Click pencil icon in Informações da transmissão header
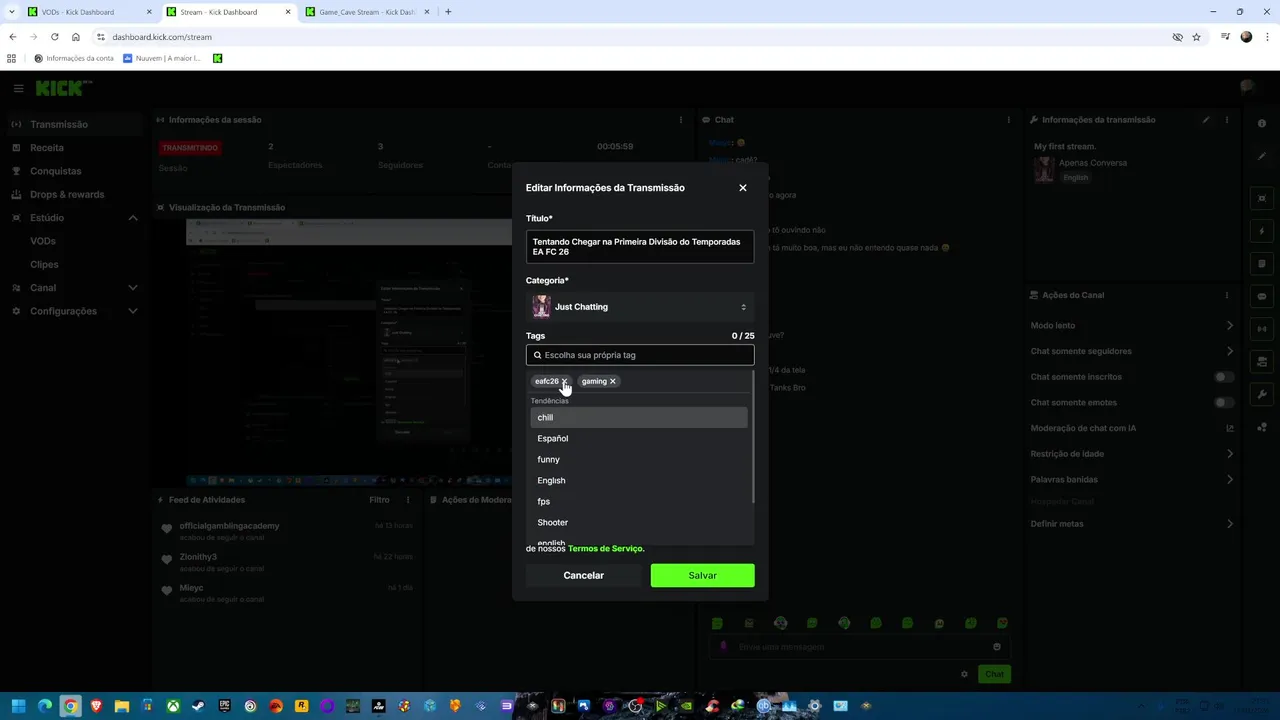This screenshot has height=720, width=1280. pyautogui.click(x=1206, y=120)
